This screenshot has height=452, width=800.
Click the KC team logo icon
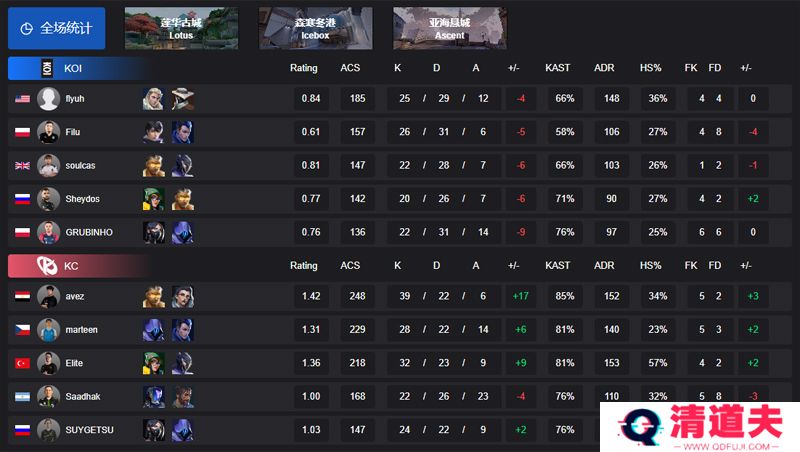pyautogui.click(x=47, y=266)
